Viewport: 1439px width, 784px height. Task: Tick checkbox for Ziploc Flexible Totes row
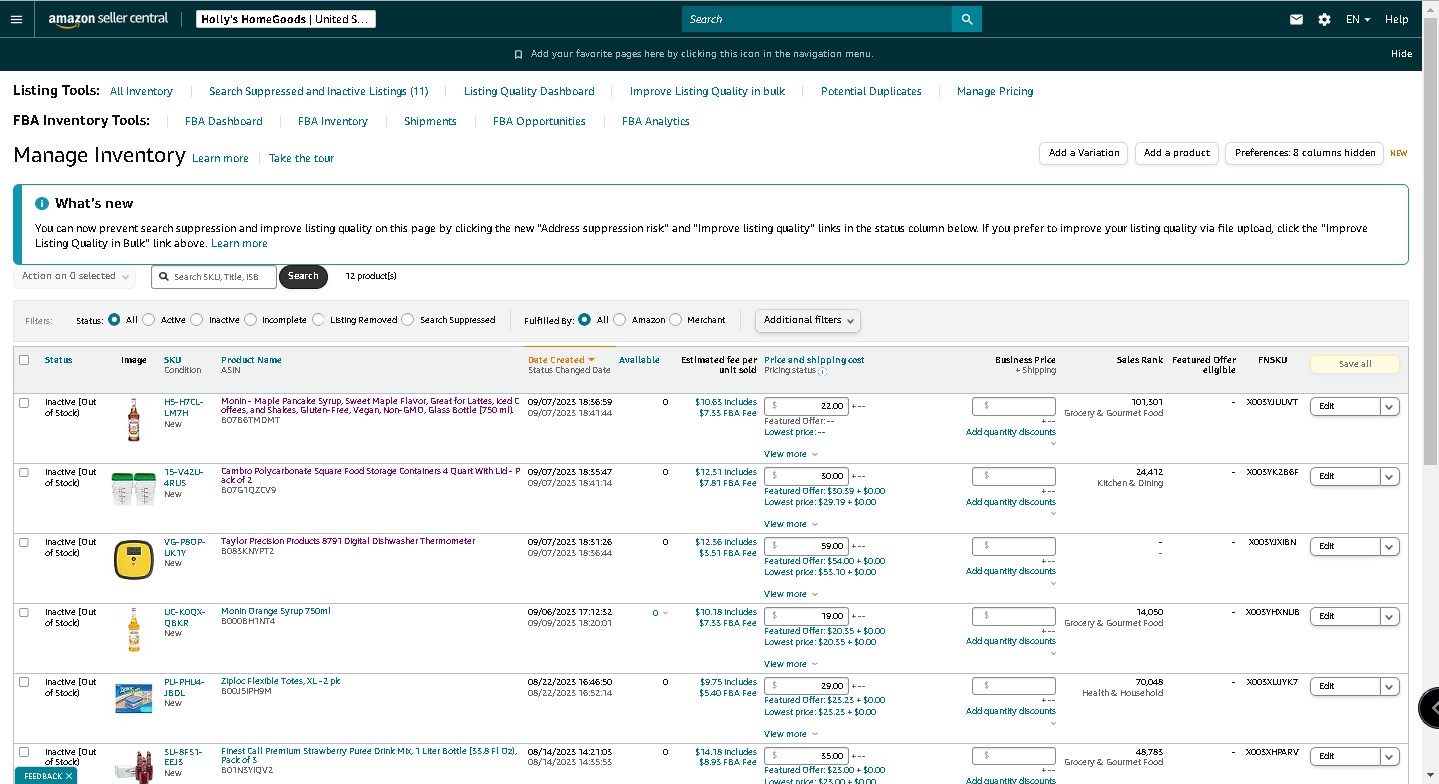tap(24, 682)
